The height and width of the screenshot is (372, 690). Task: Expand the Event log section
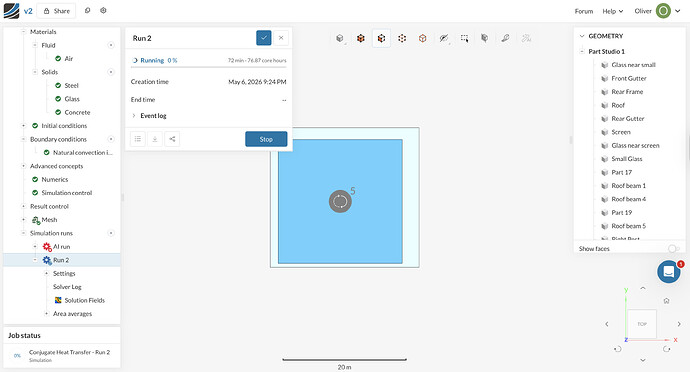point(149,115)
